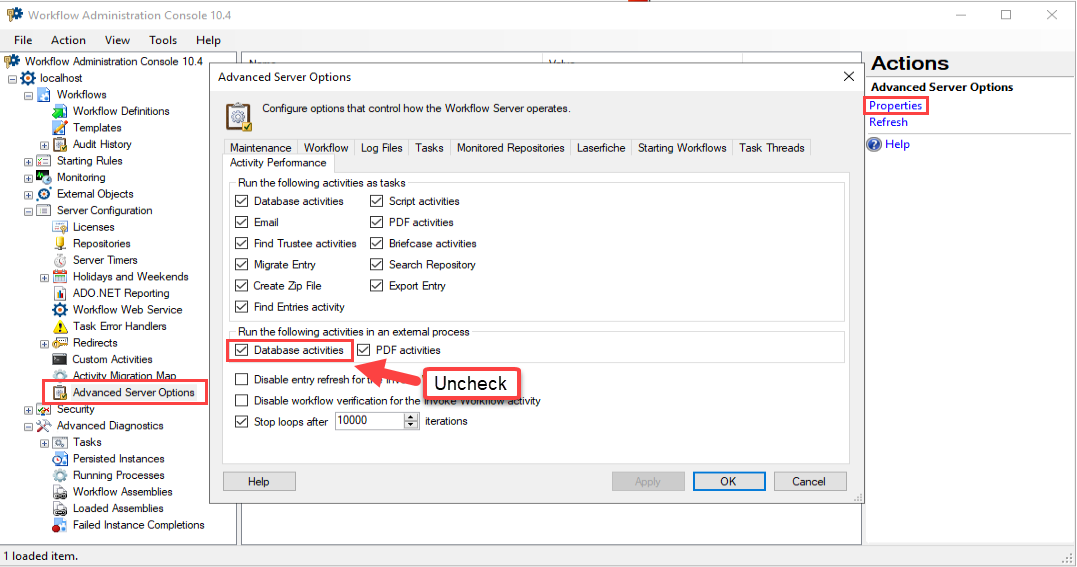Image resolution: width=1077 pixels, height=567 pixels.
Task: Increase the loop iterations spinner
Action: pos(411,416)
